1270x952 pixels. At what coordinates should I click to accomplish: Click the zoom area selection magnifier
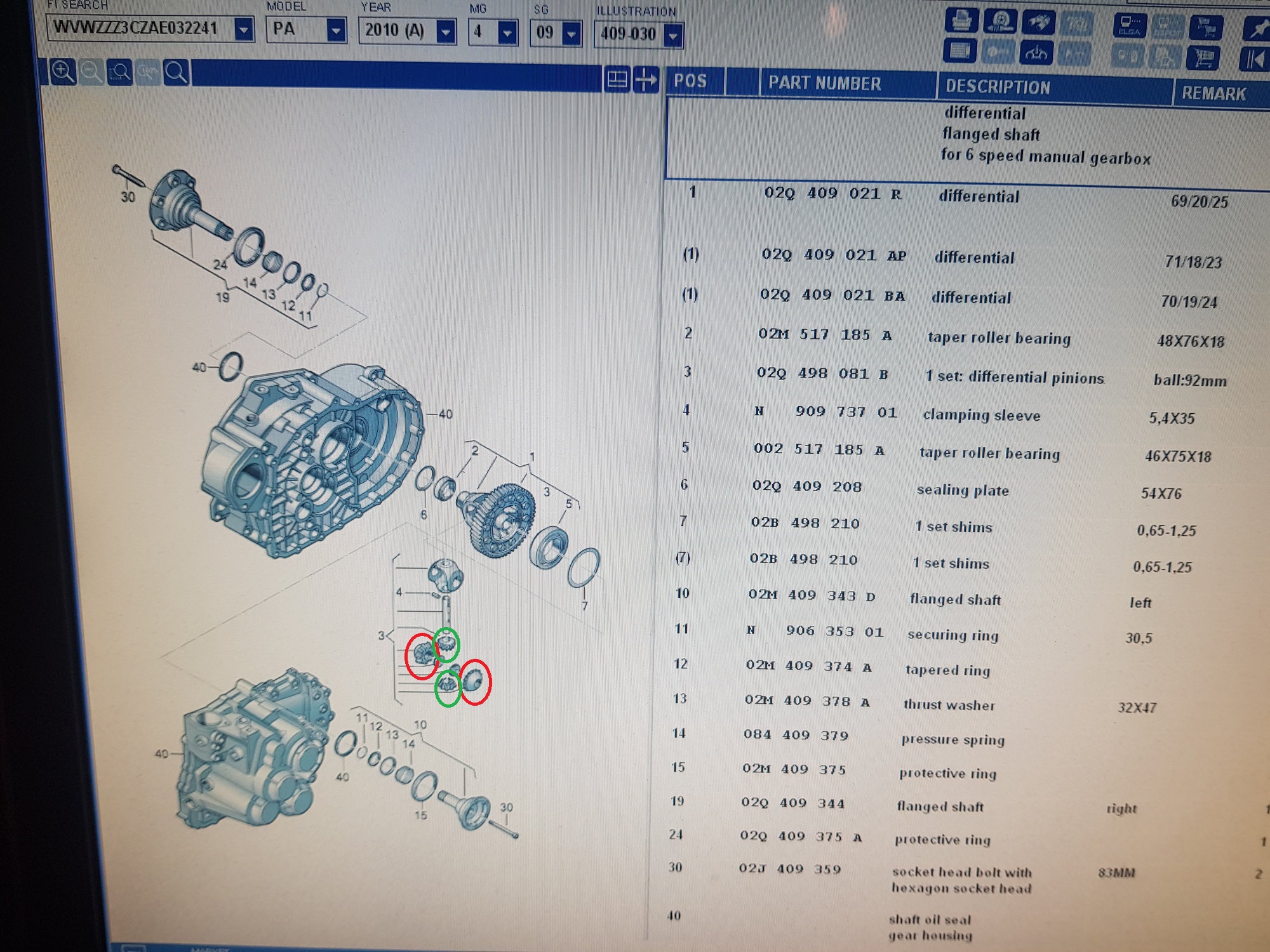[119, 72]
